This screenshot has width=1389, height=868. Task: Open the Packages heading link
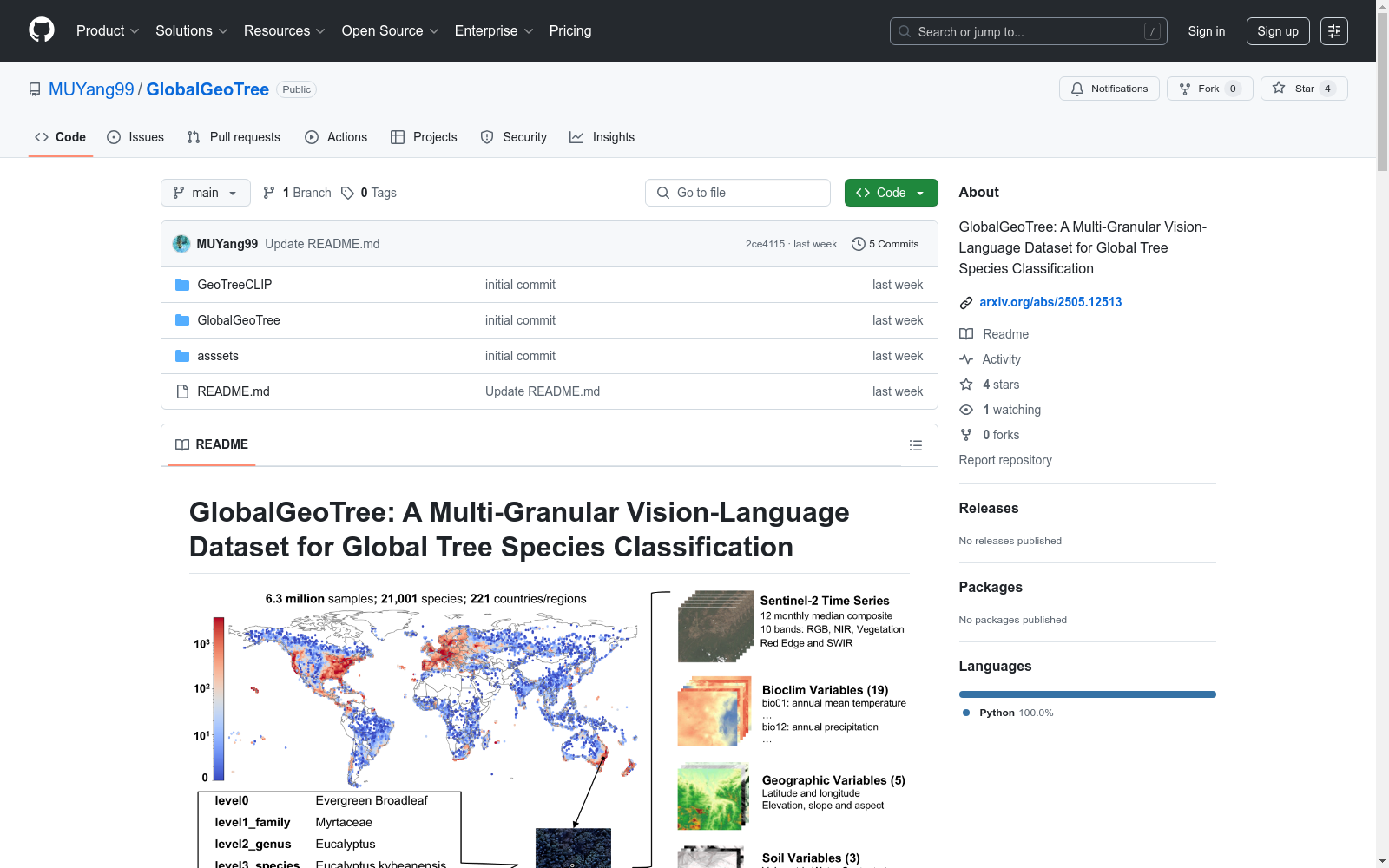[x=991, y=588]
